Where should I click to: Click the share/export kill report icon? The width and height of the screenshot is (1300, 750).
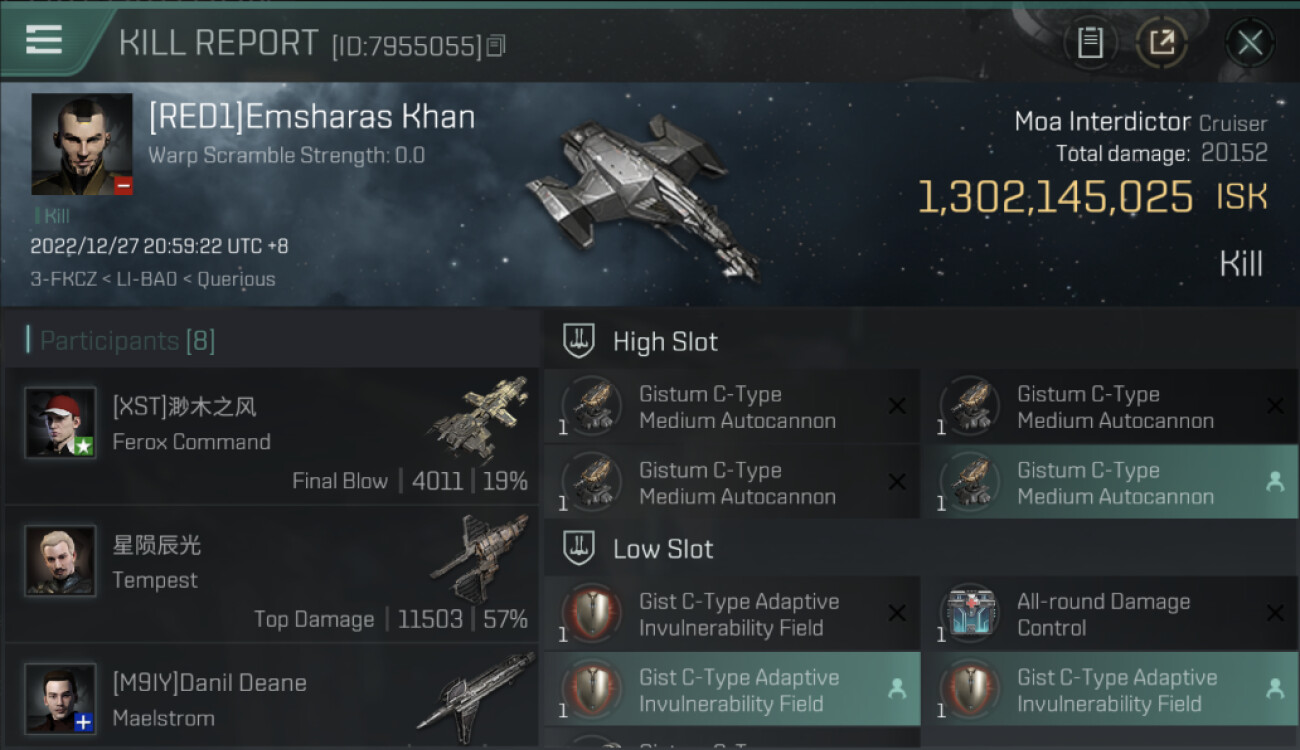pyautogui.click(x=1162, y=42)
